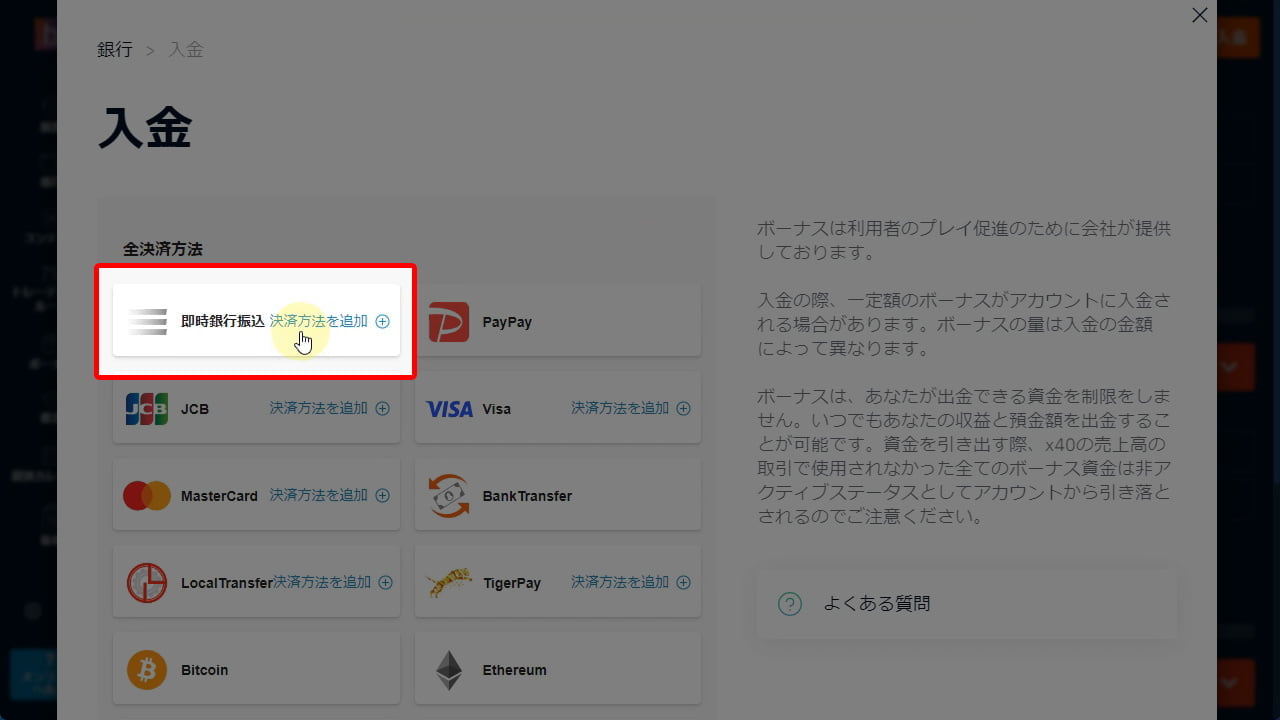Click plus icon next to 即時銀行振込
The height and width of the screenshot is (720, 1280).
tap(382, 322)
